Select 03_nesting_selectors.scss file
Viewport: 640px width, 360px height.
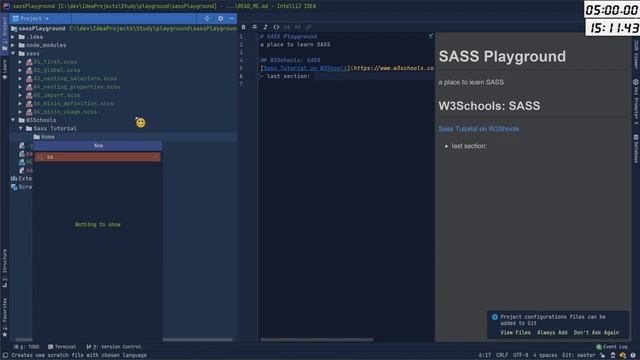click(x=75, y=78)
